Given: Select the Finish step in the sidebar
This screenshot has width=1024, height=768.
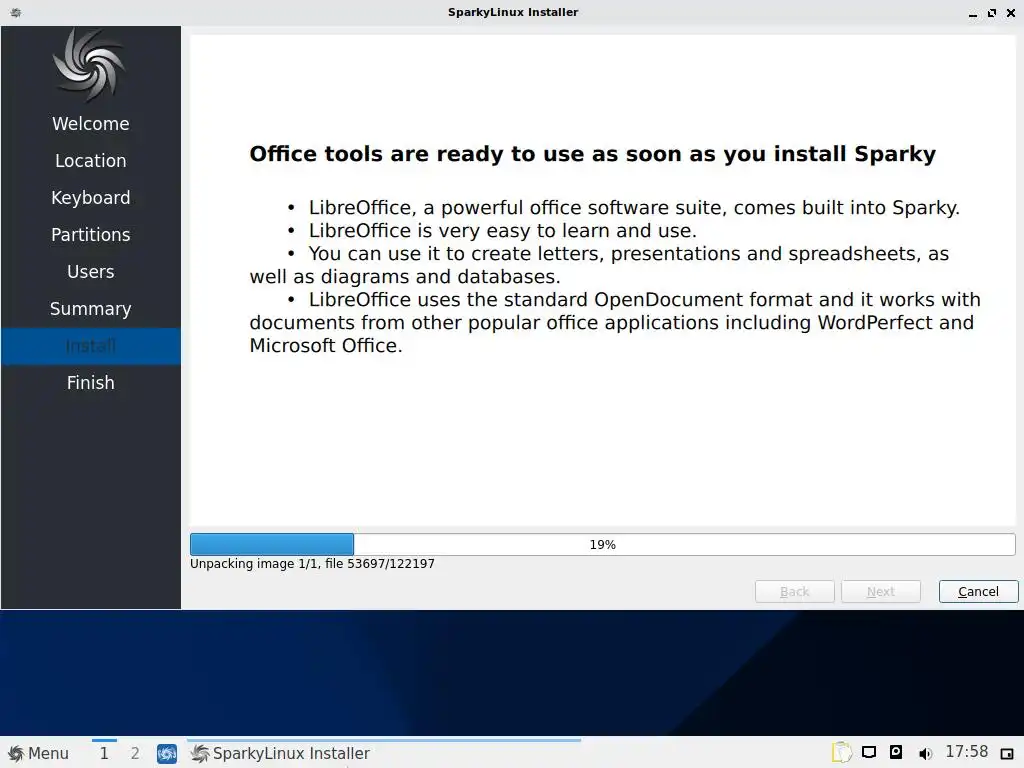Looking at the screenshot, I should (x=91, y=383).
